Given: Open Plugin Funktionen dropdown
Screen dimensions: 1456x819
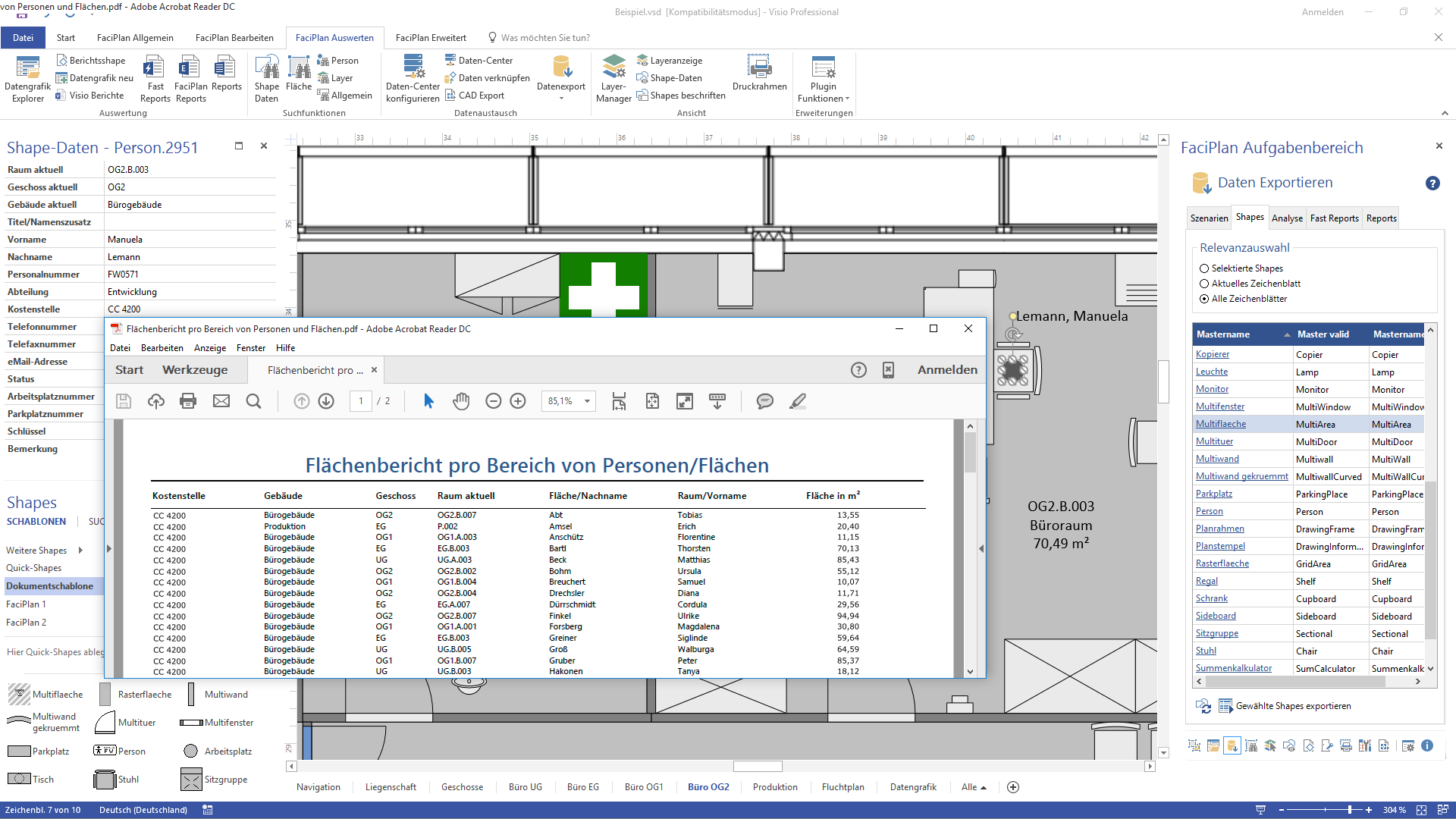Looking at the screenshot, I should click(x=824, y=79).
